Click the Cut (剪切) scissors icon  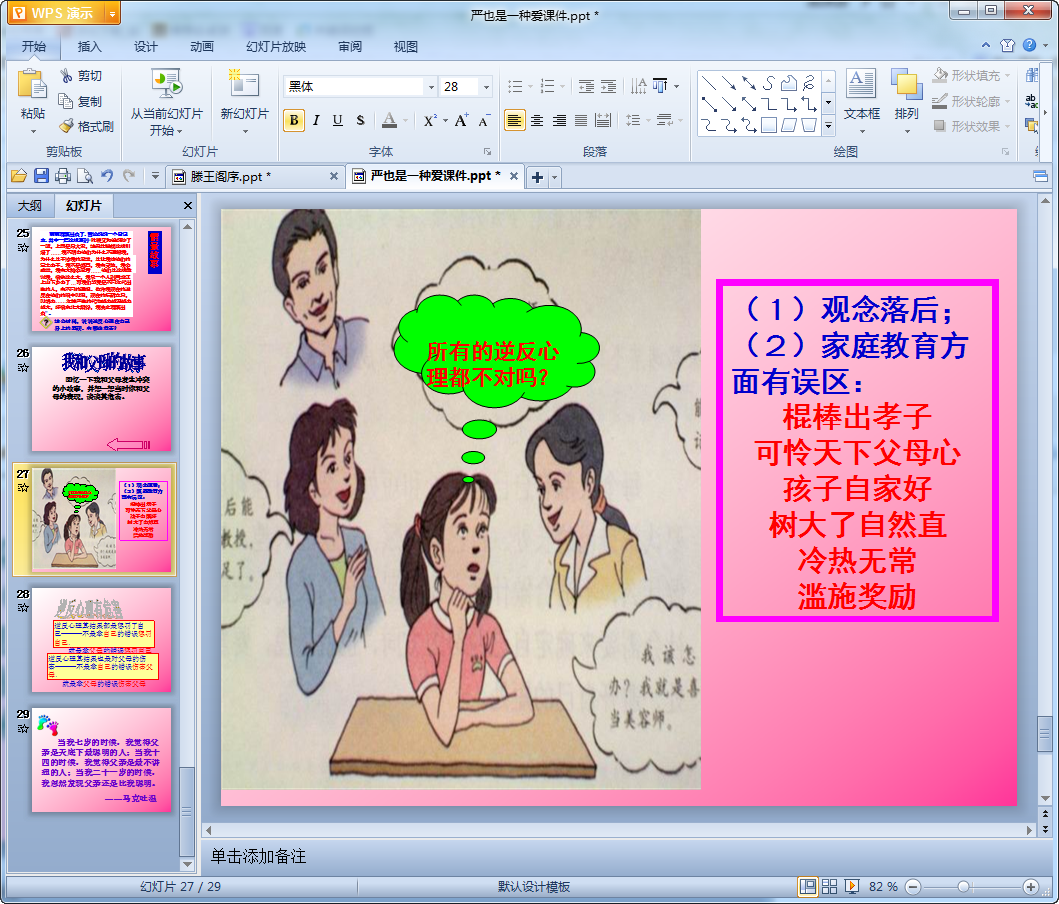pyautogui.click(x=66, y=76)
